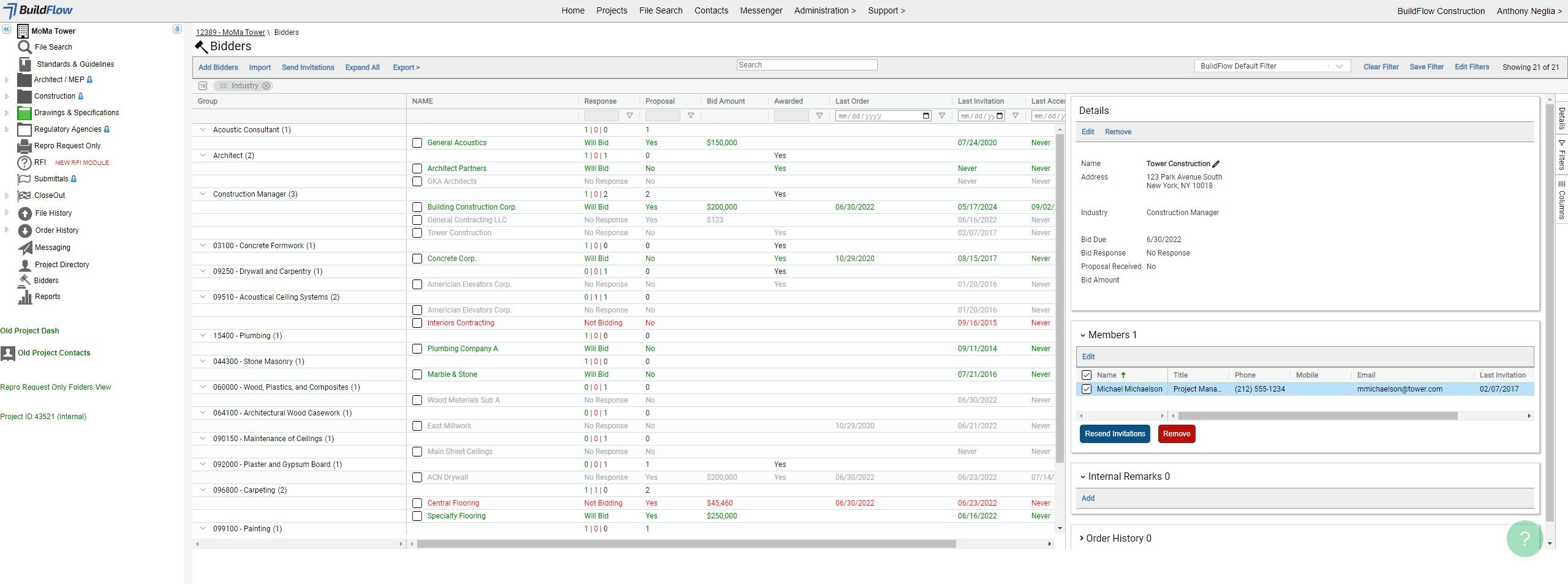
Task: Check the General Acoustics bidder checkbox
Action: click(x=417, y=143)
